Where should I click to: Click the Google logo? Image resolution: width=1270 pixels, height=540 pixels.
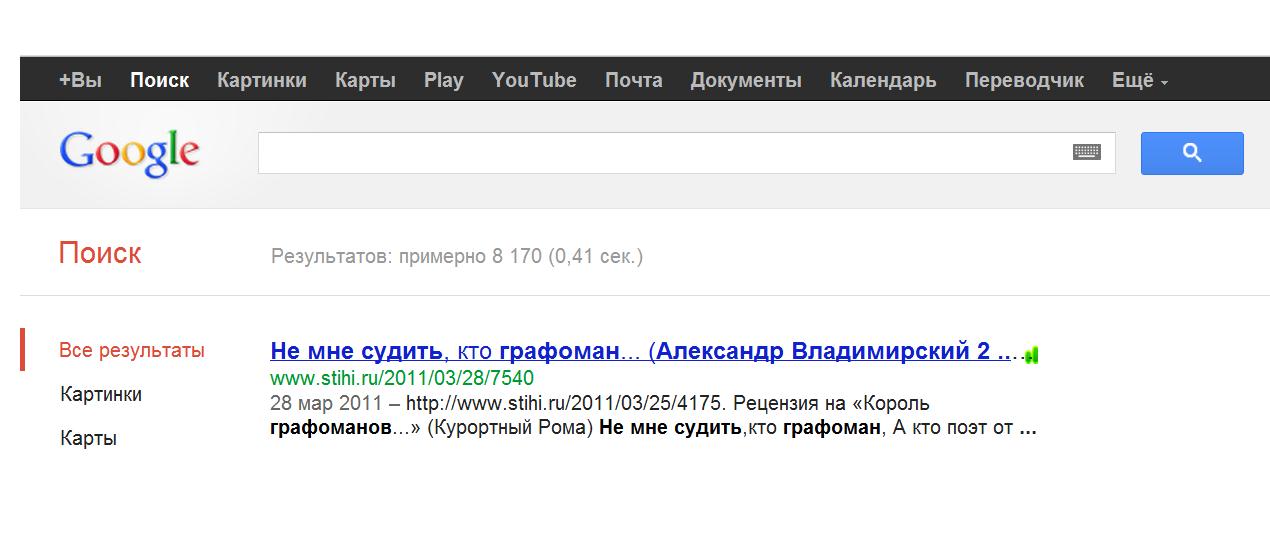click(129, 153)
